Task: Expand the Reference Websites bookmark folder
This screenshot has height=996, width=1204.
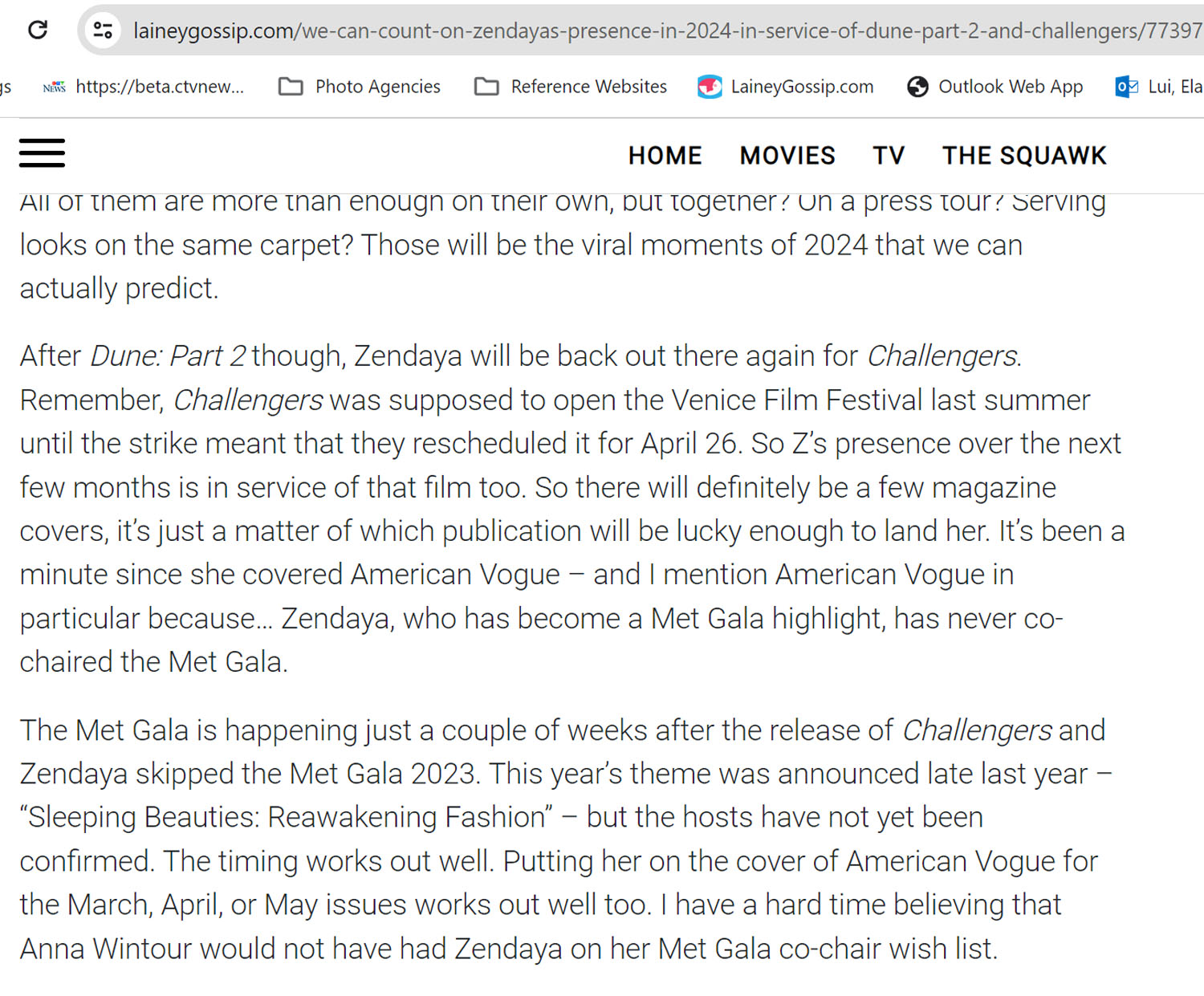Action: point(571,87)
